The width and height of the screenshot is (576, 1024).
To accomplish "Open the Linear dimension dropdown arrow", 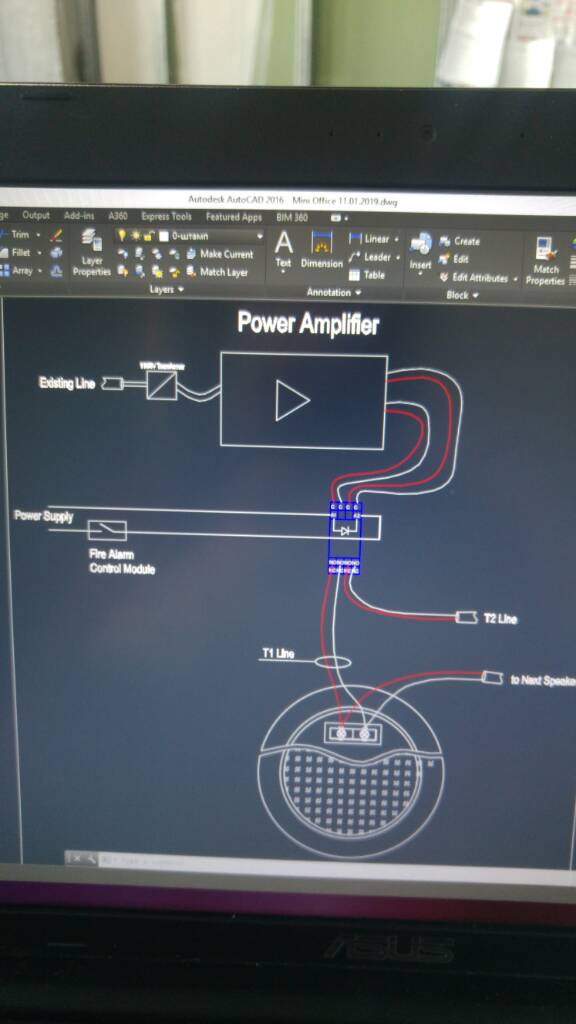I will click(396, 240).
